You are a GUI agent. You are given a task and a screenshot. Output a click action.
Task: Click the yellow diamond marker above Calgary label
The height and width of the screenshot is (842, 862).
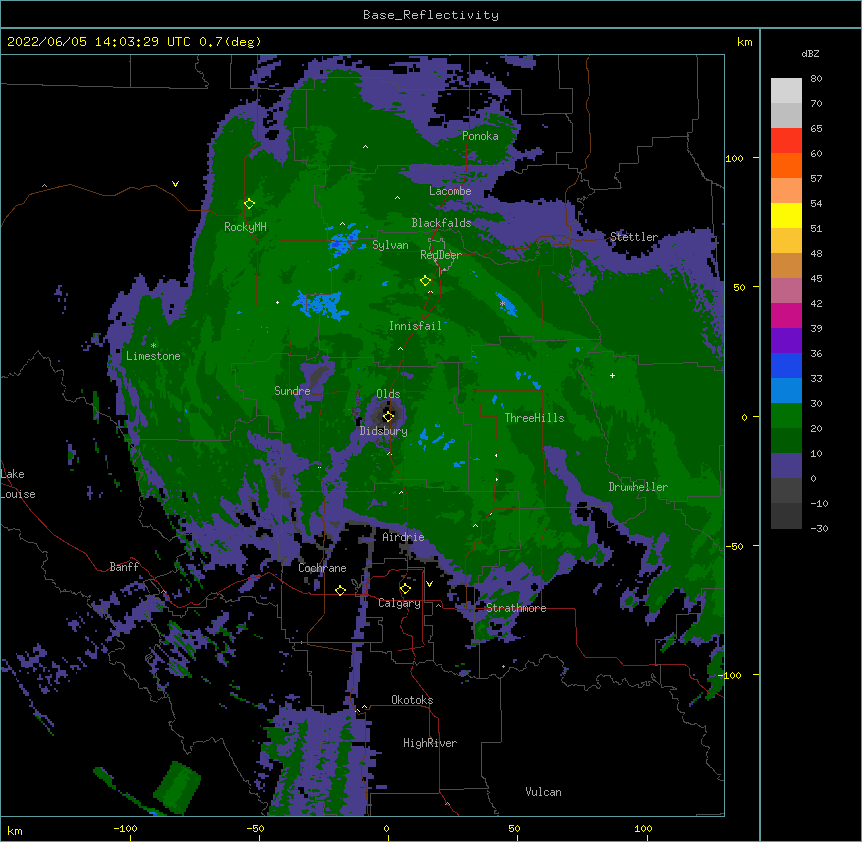pyautogui.click(x=405, y=589)
